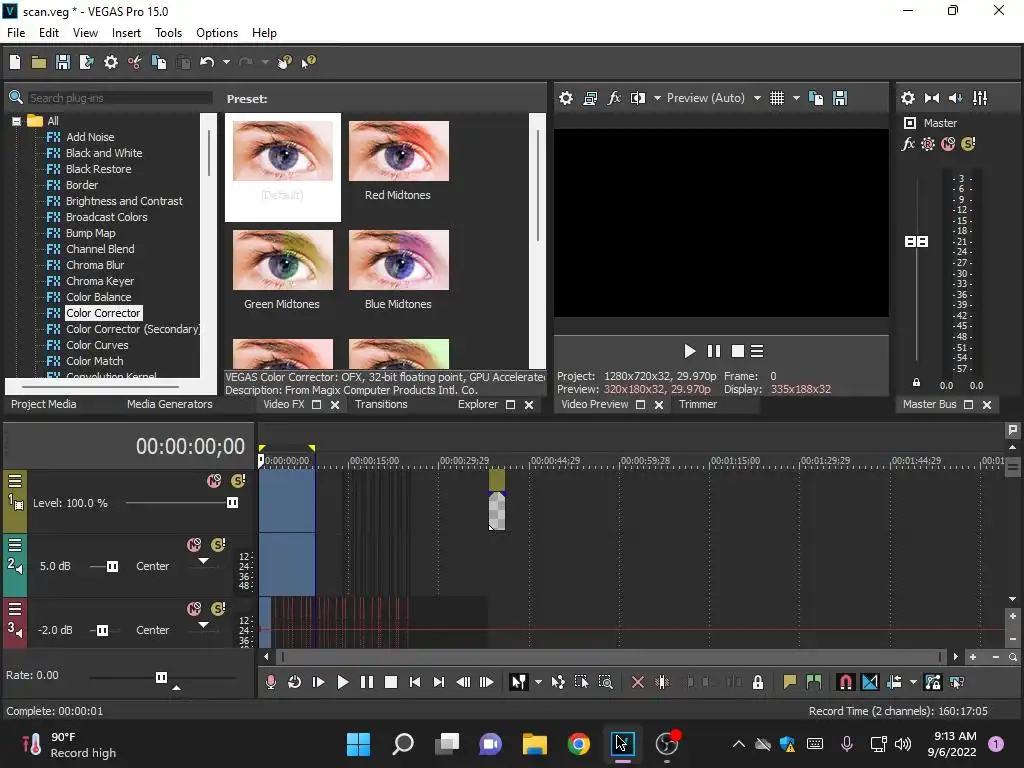Screen dimensions: 1024x768
Task: Open the edit tool selection dropdown
Action: click(538, 682)
